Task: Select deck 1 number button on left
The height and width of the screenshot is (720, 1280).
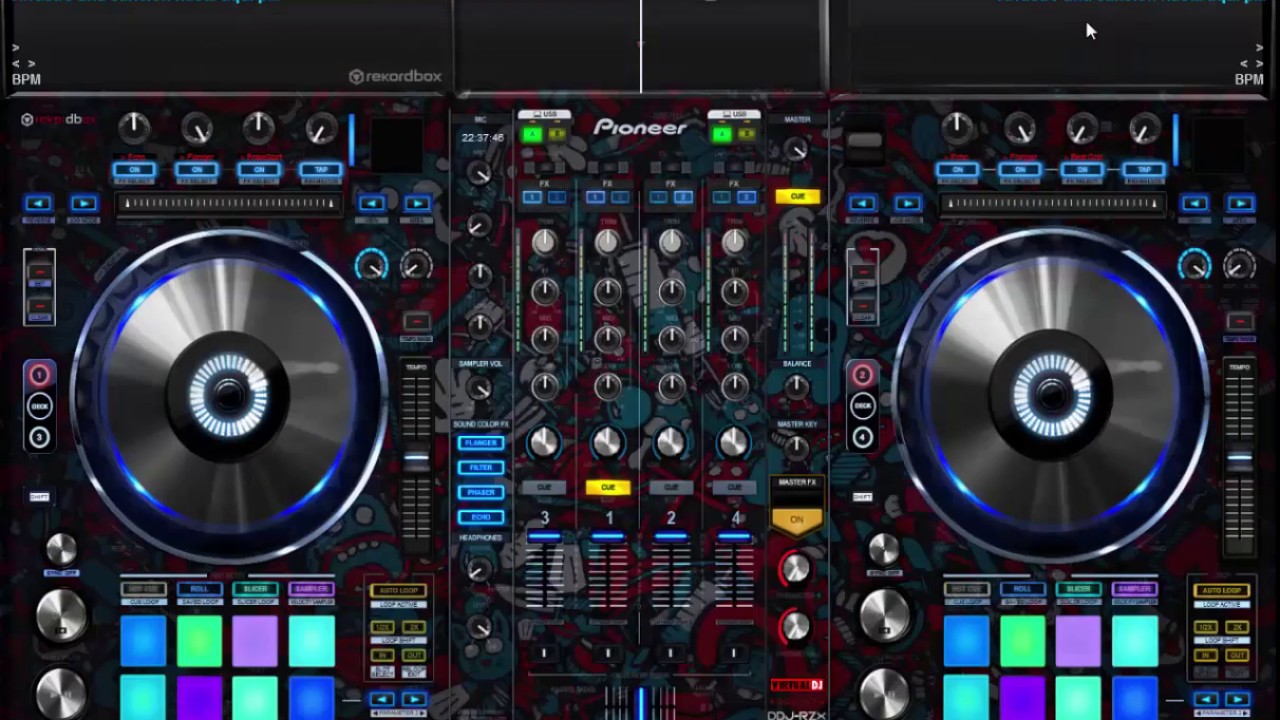Action: click(x=39, y=375)
